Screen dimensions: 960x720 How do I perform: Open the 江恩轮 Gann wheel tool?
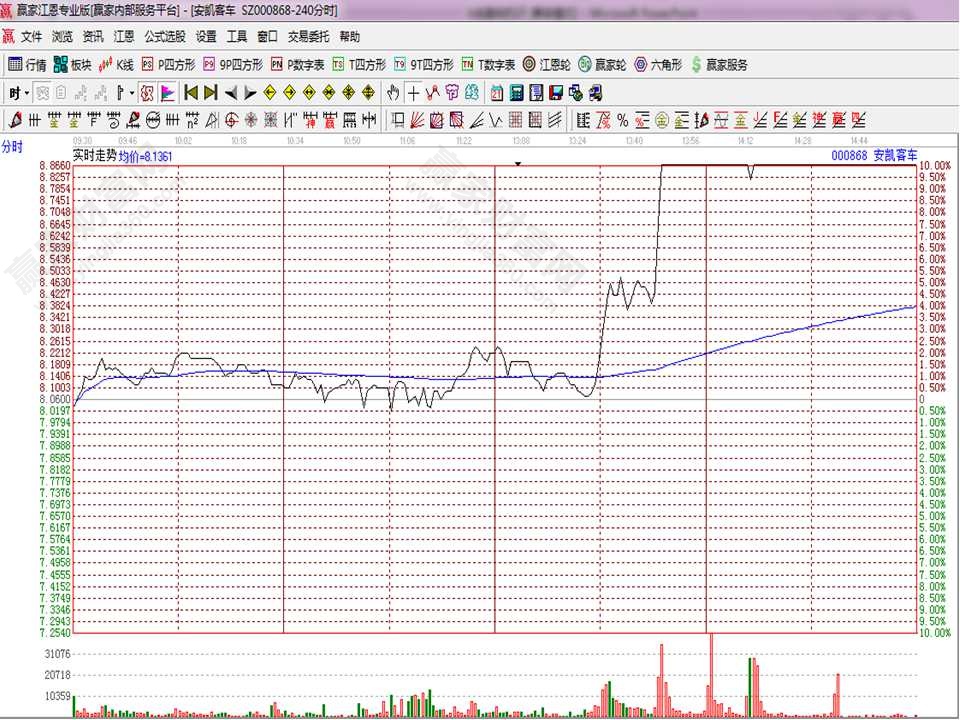click(x=546, y=65)
